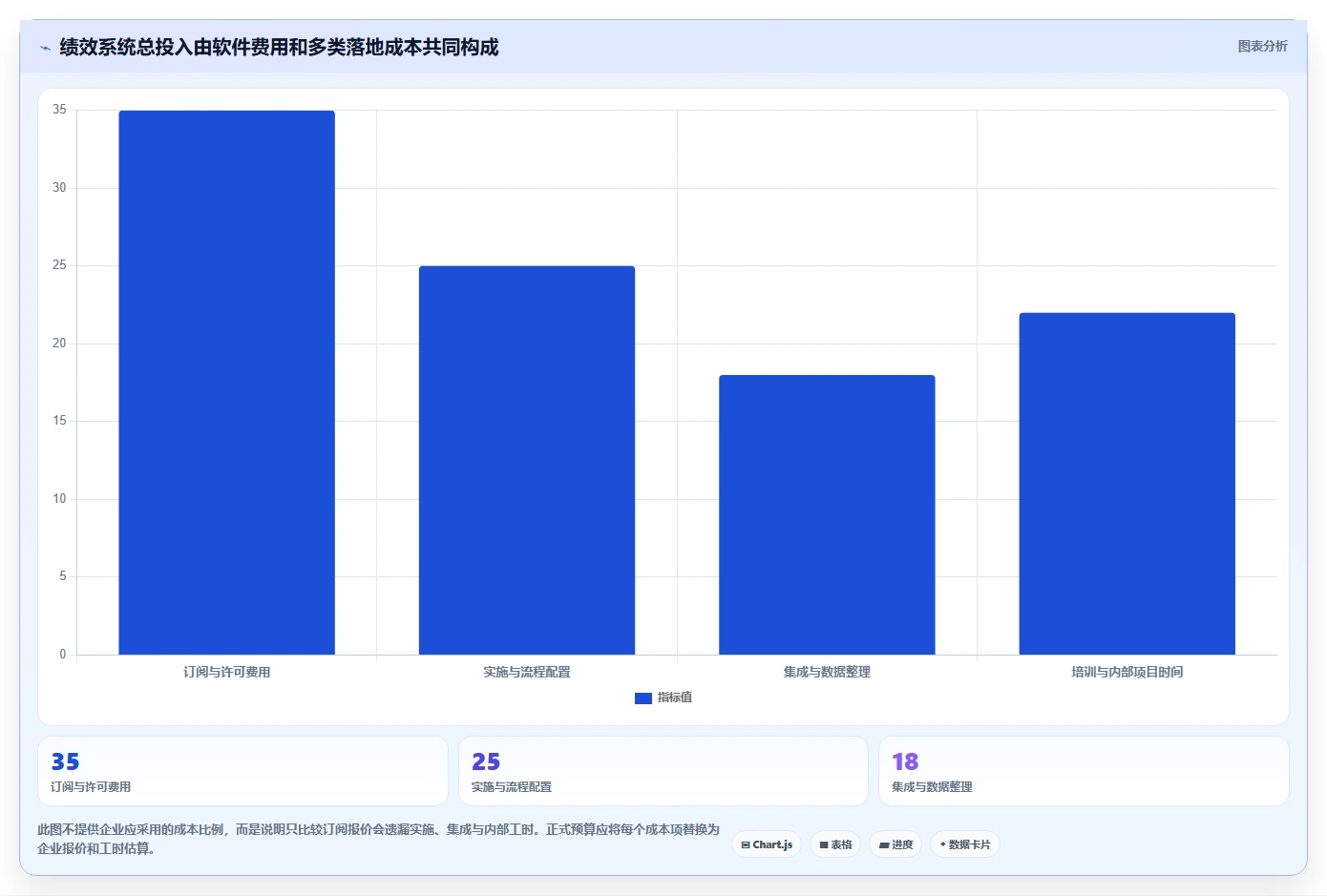1327x896 pixels.
Task: Click the Chart.js tag
Action: click(x=767, y=844)
